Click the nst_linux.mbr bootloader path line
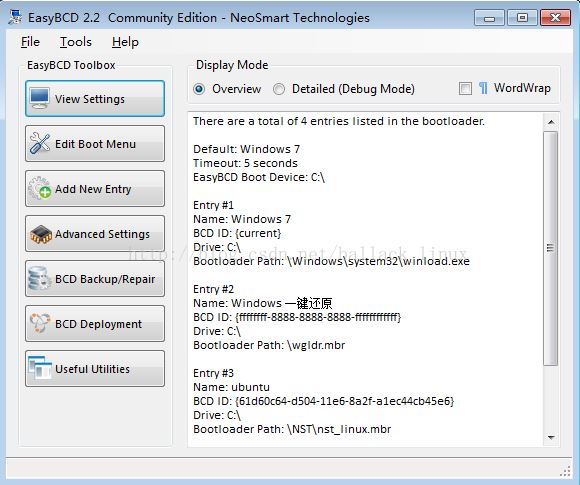 click(x=292, y=429)
